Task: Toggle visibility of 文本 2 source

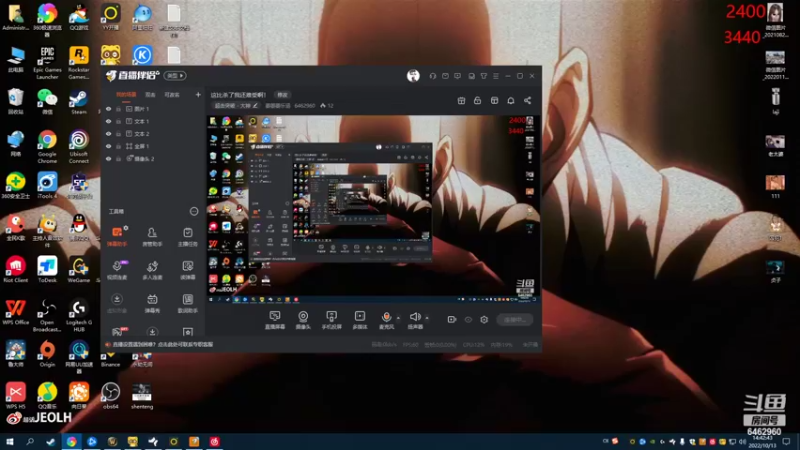Action: tap(108, 134)
